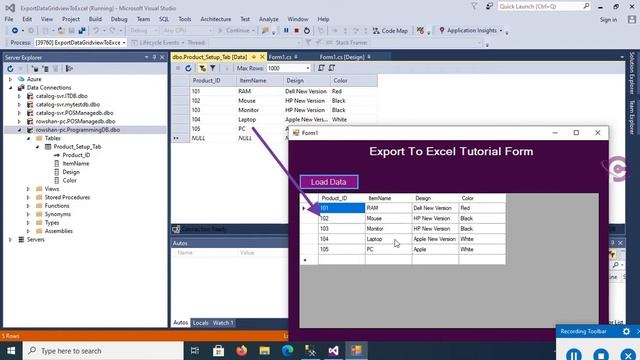Click the Undo toolbar icon
Image resolution: width=640 pixels, height=360 pixels.
[96, 31]
